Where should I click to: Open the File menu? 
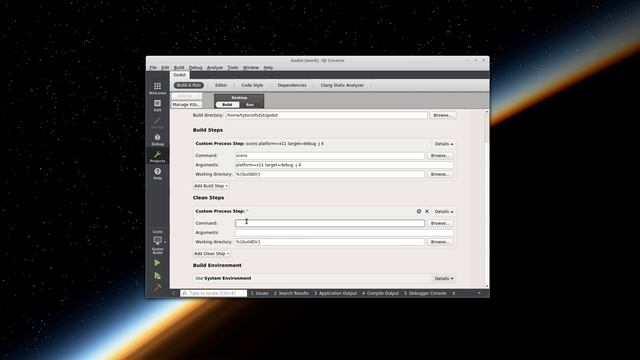click(153, 68)
